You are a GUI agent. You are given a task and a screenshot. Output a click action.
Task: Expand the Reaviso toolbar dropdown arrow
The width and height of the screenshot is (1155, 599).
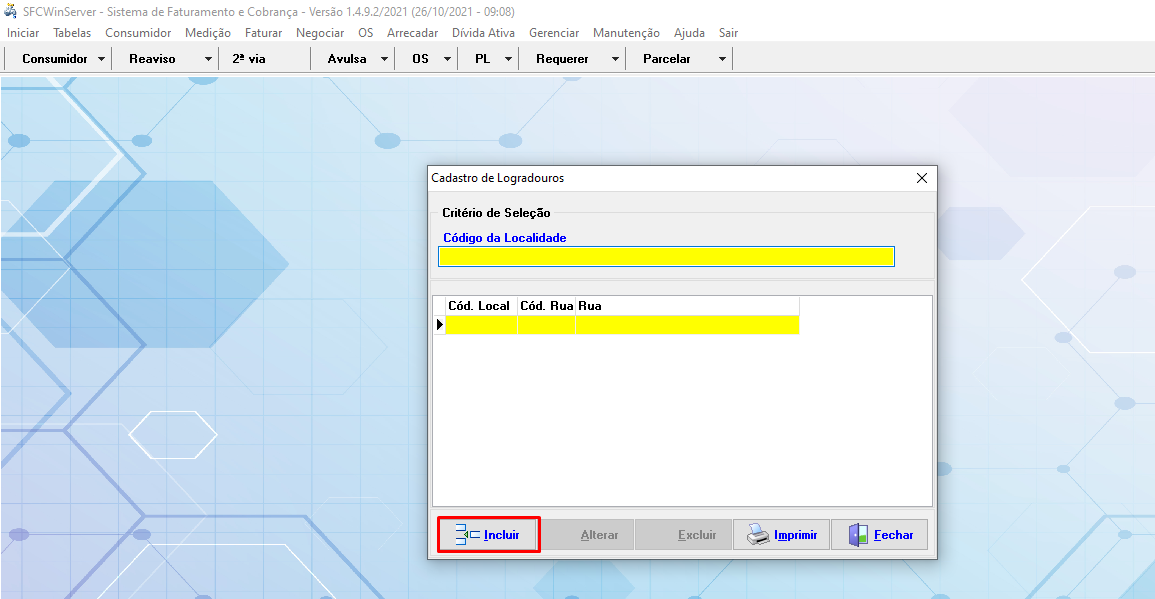(x=208, y=59)
